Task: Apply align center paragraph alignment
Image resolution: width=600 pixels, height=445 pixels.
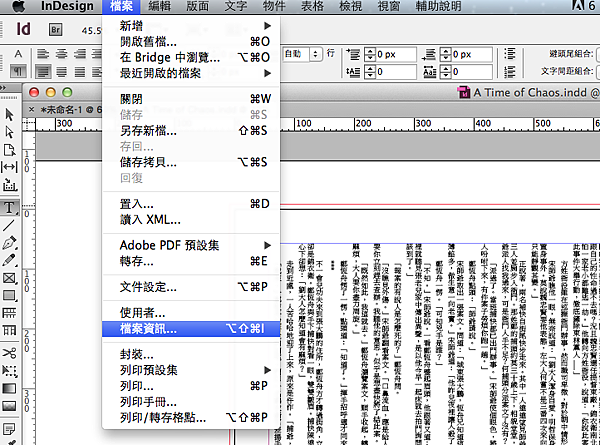Action: click(61, 54)
